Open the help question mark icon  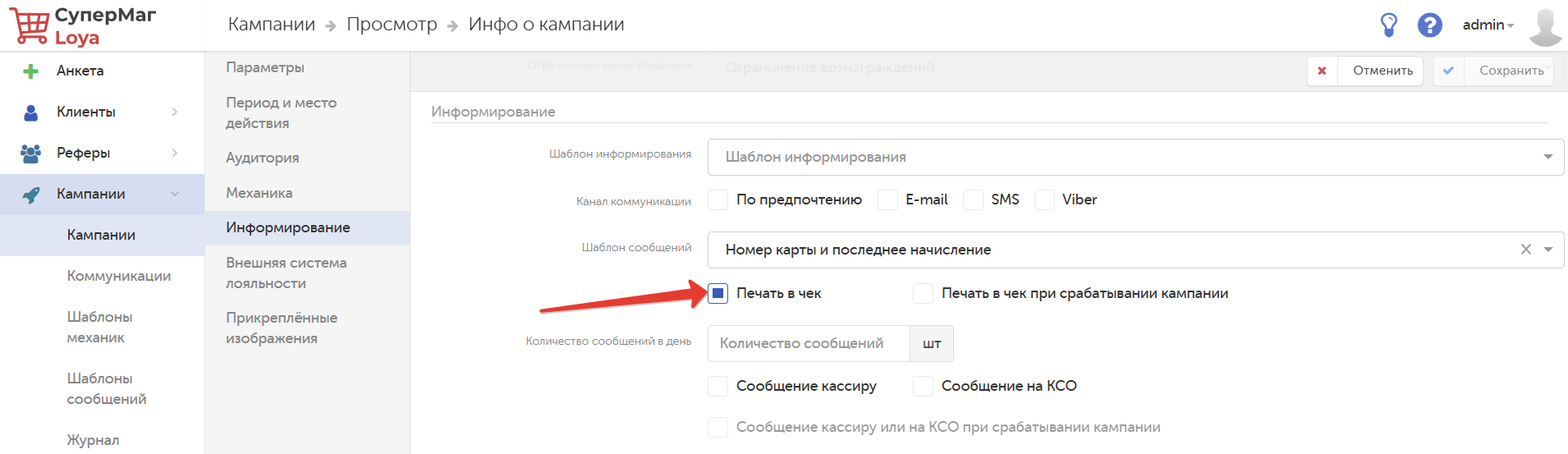1429,25
